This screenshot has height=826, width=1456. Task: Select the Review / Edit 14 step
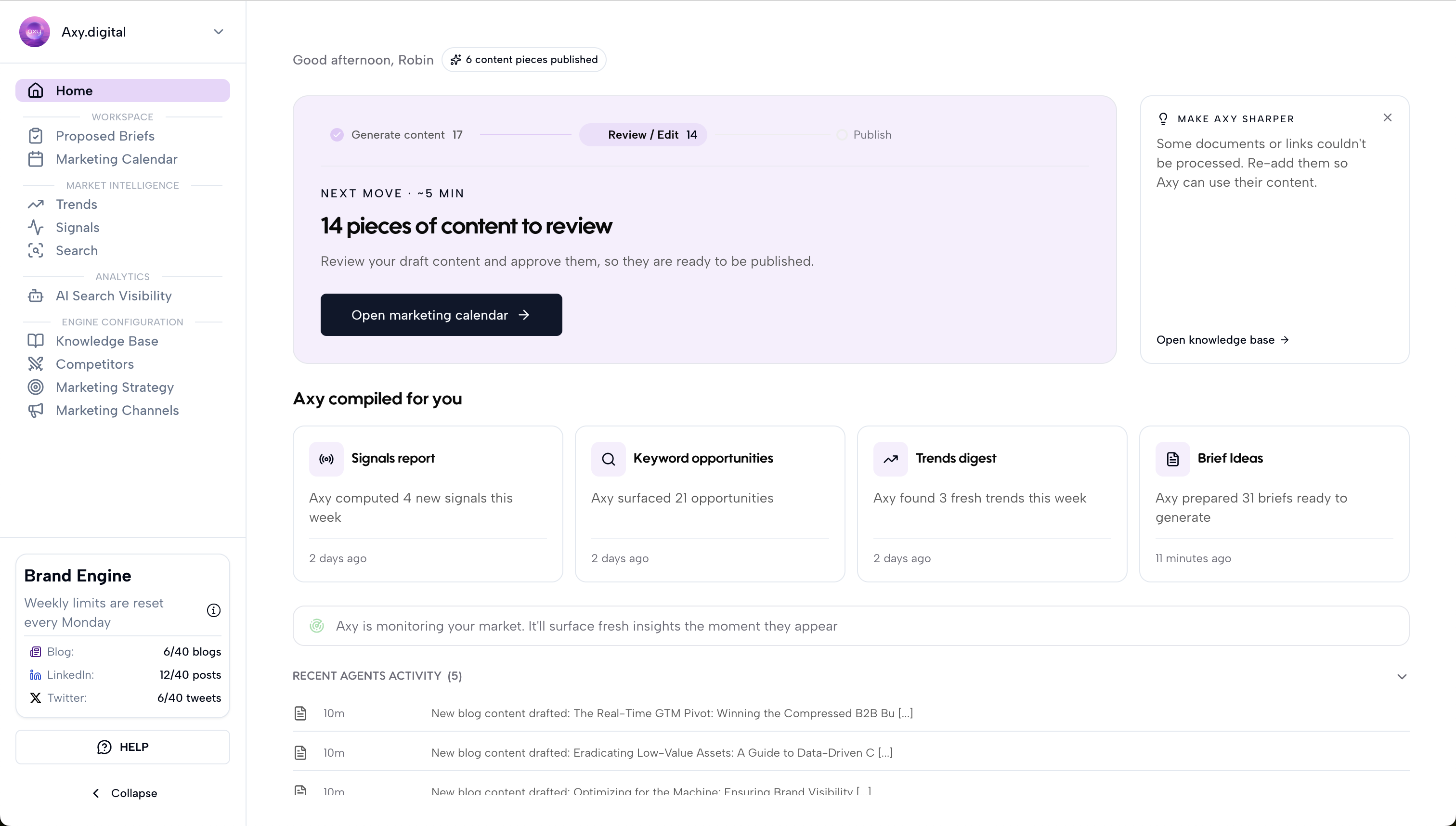(643, 135)
